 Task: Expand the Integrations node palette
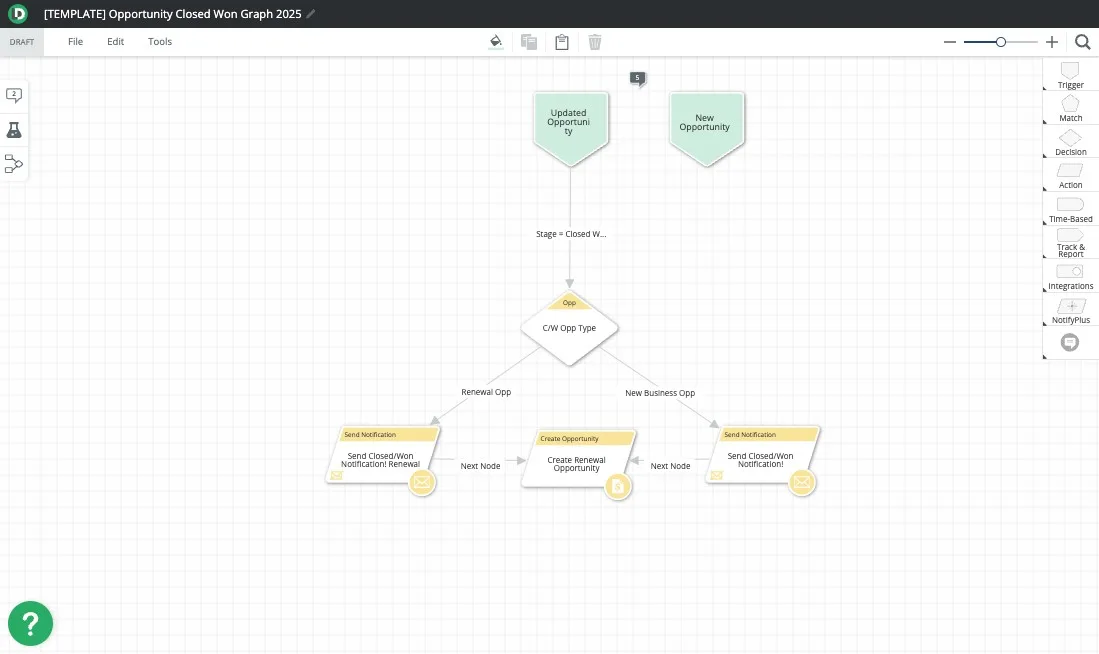point(1070,276)
